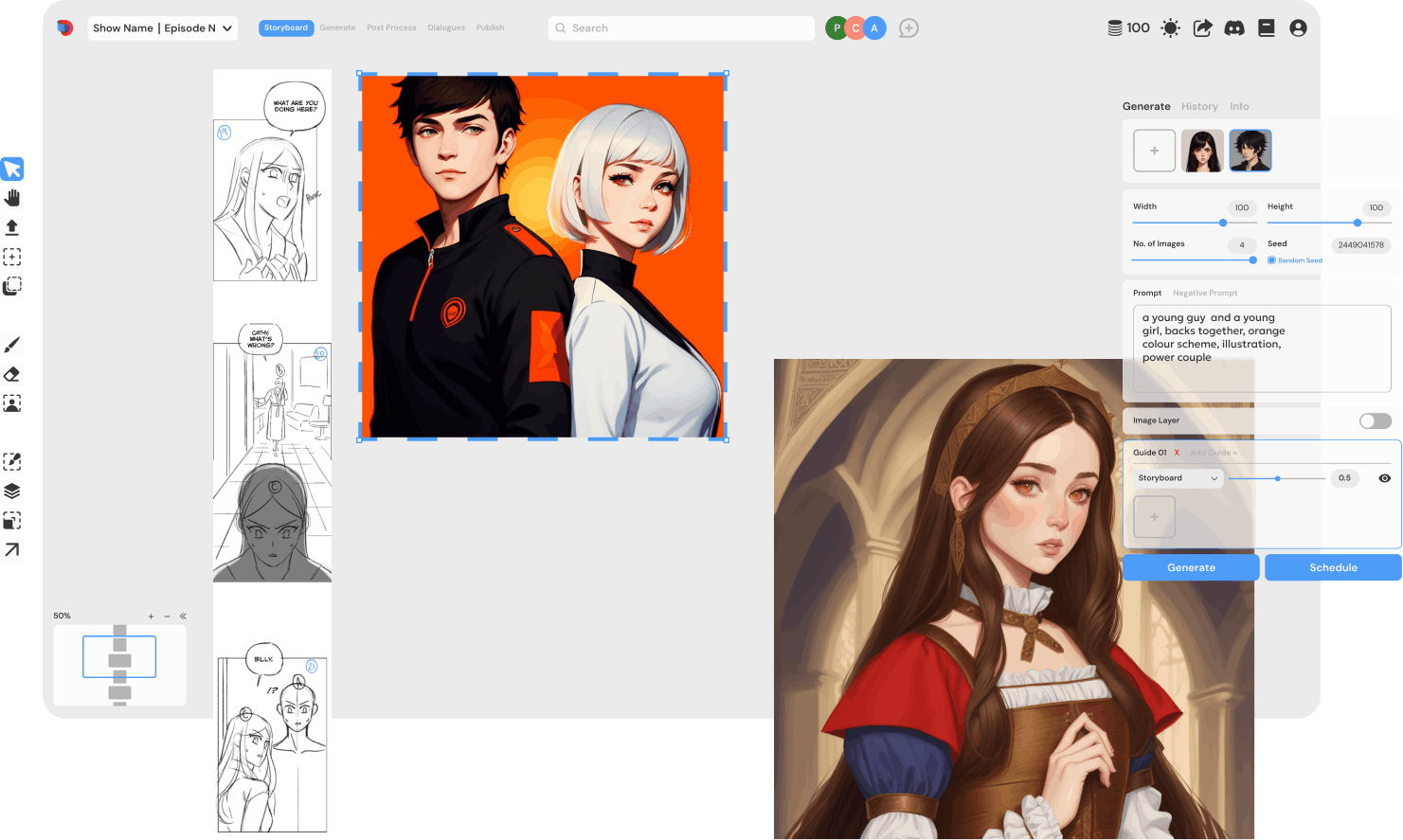Zoom out with navigator minus
Screen dimensions: 1403x840
pyautogui.click(x=167, y=617)
